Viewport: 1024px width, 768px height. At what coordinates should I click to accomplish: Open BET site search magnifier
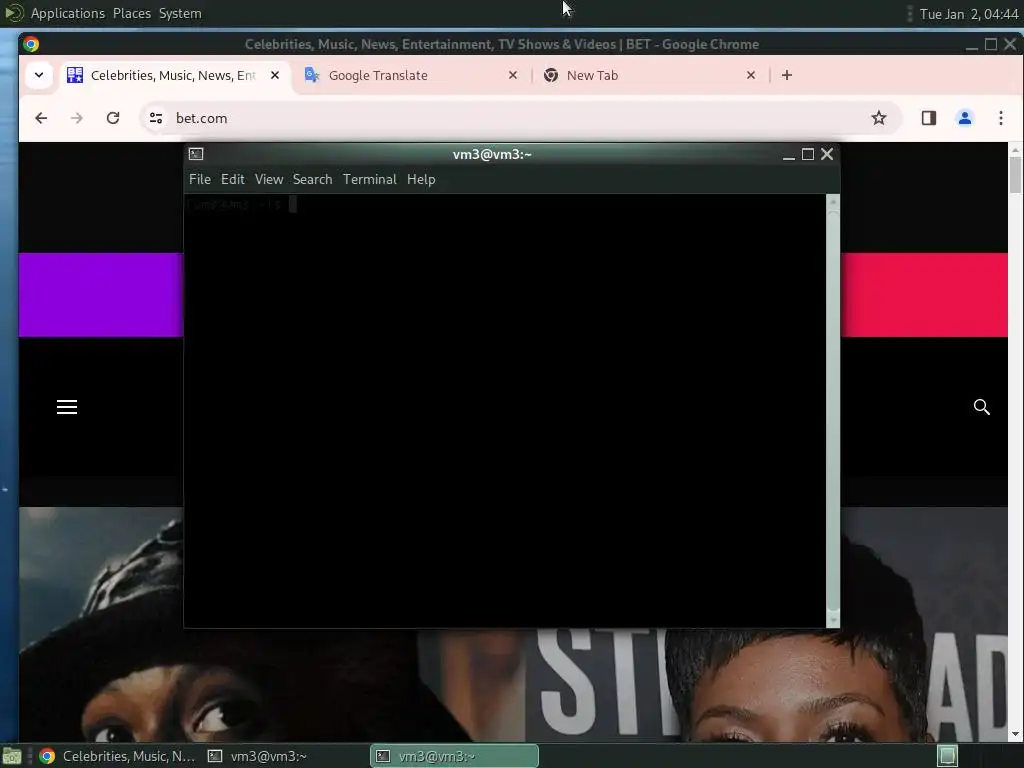coord(982,407)
